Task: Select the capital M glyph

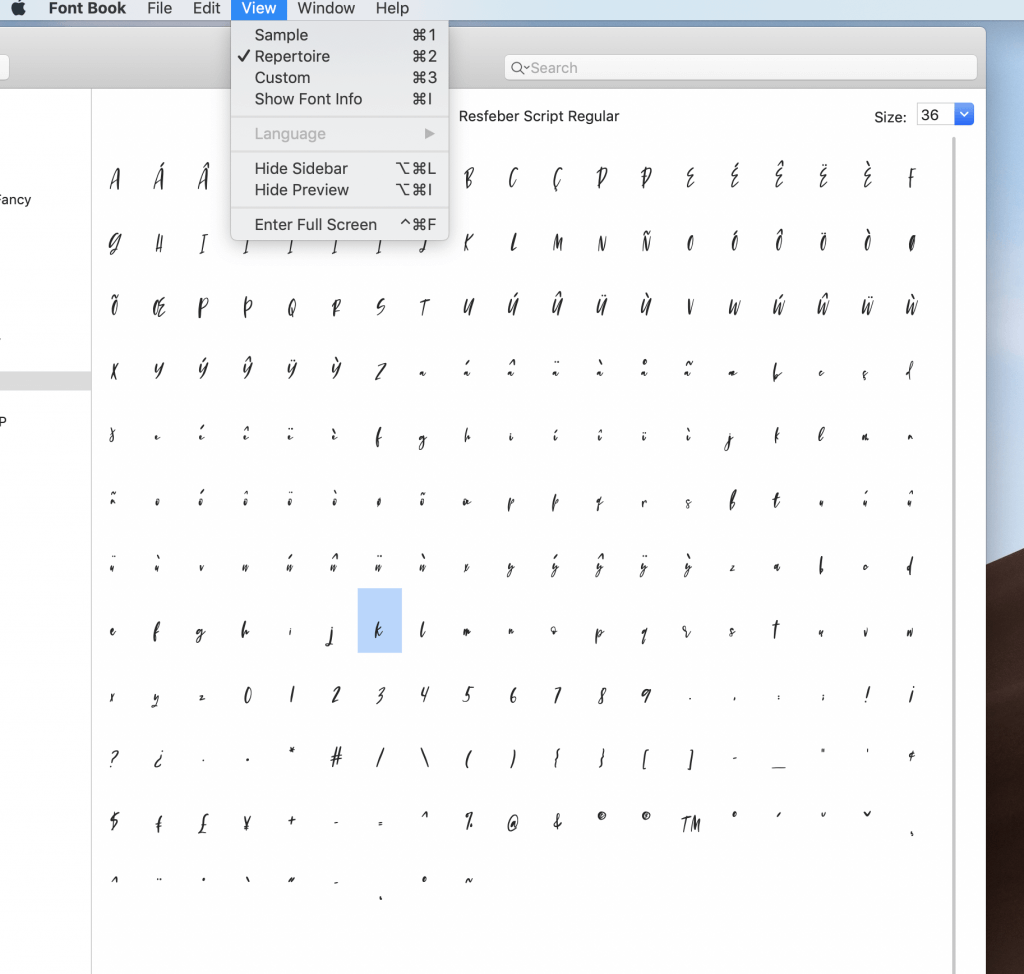Action: click(x=558, y=243)
